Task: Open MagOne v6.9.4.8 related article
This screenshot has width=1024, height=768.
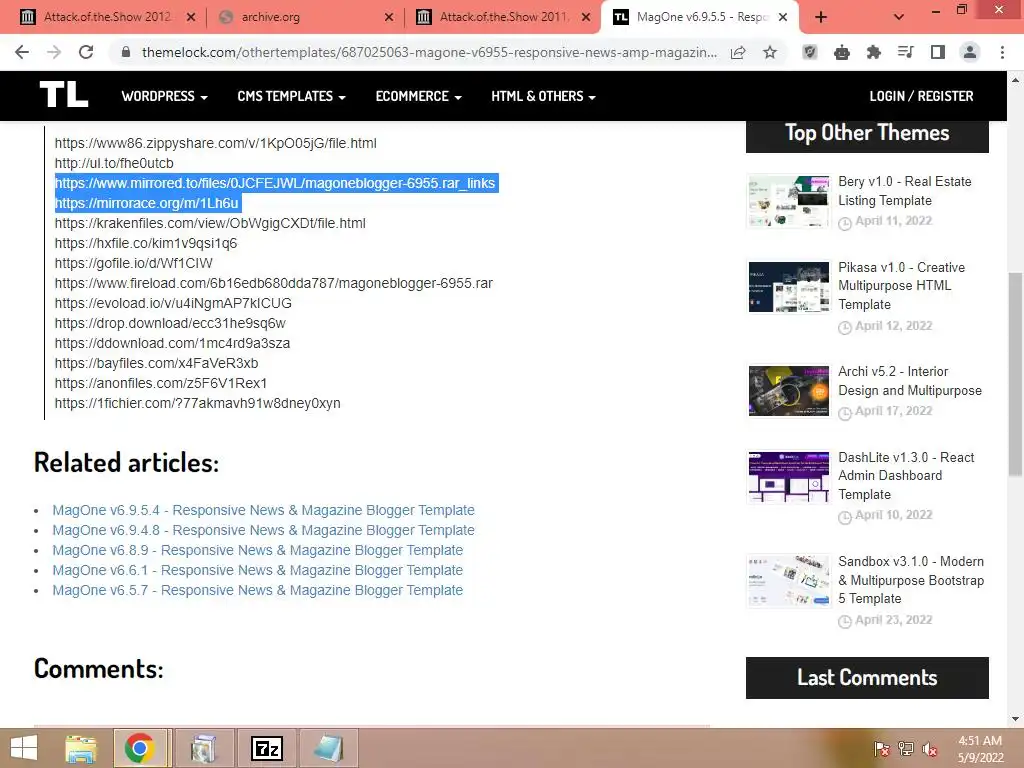Action: (263, 530)
